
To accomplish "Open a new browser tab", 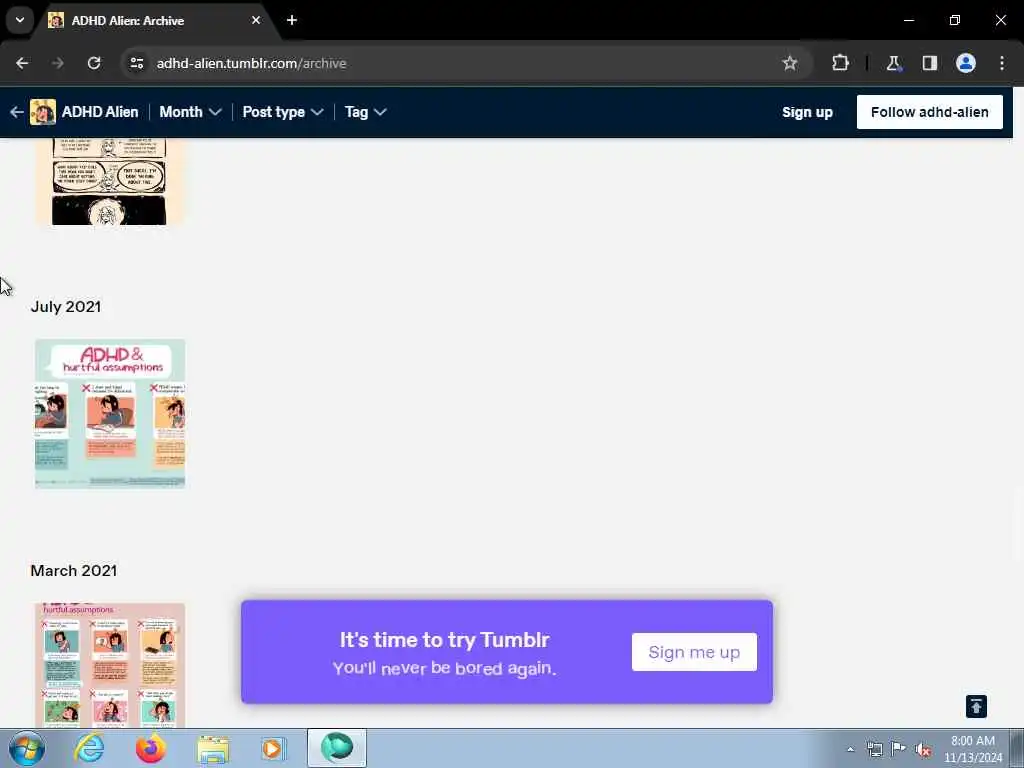I will [x=292, y=20].
